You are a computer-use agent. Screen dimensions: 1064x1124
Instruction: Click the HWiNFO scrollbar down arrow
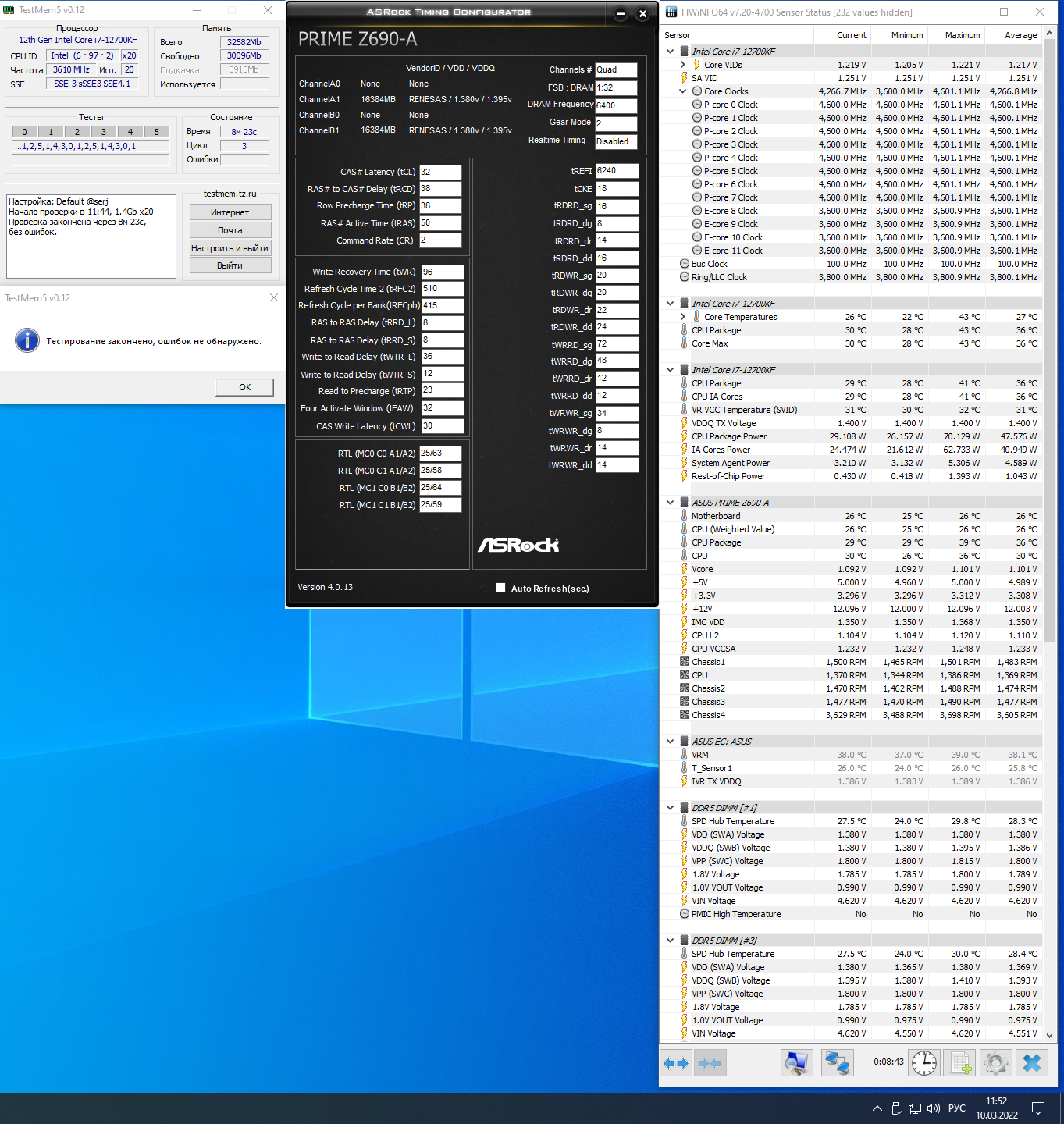(1049, 1035)
